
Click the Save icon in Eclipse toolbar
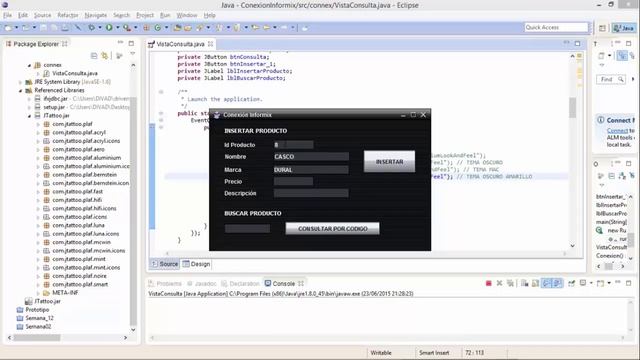tap(43, 28)
